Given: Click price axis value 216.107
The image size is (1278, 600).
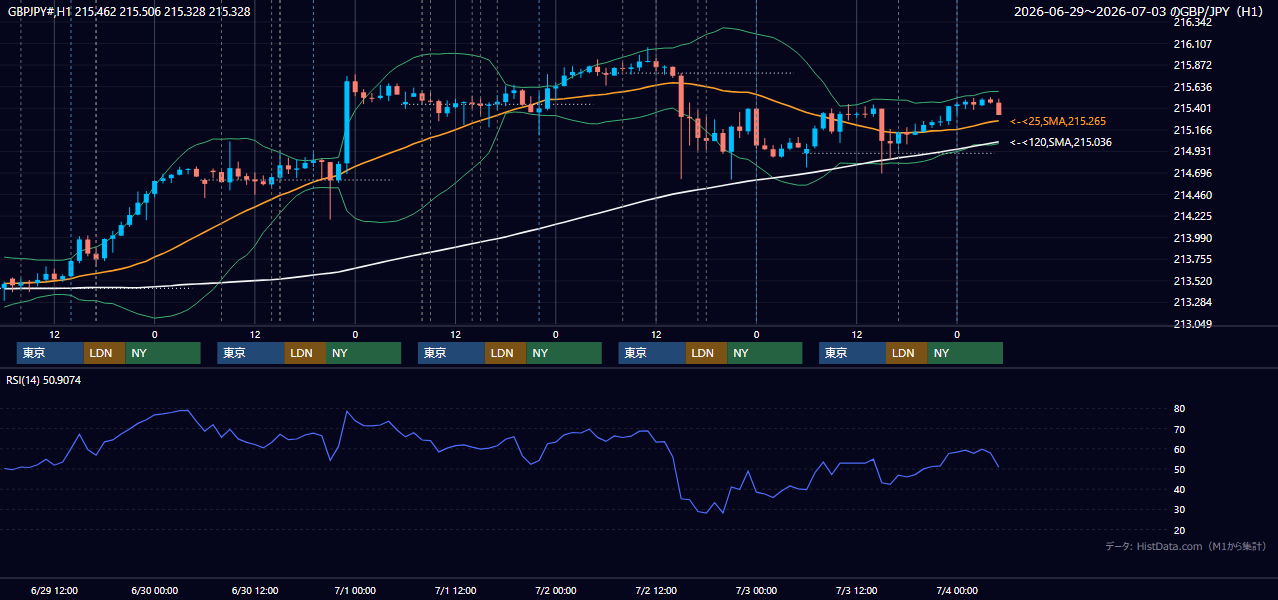Looking at the screenshot, I should pyautogui.click(x=1192, y=44).
